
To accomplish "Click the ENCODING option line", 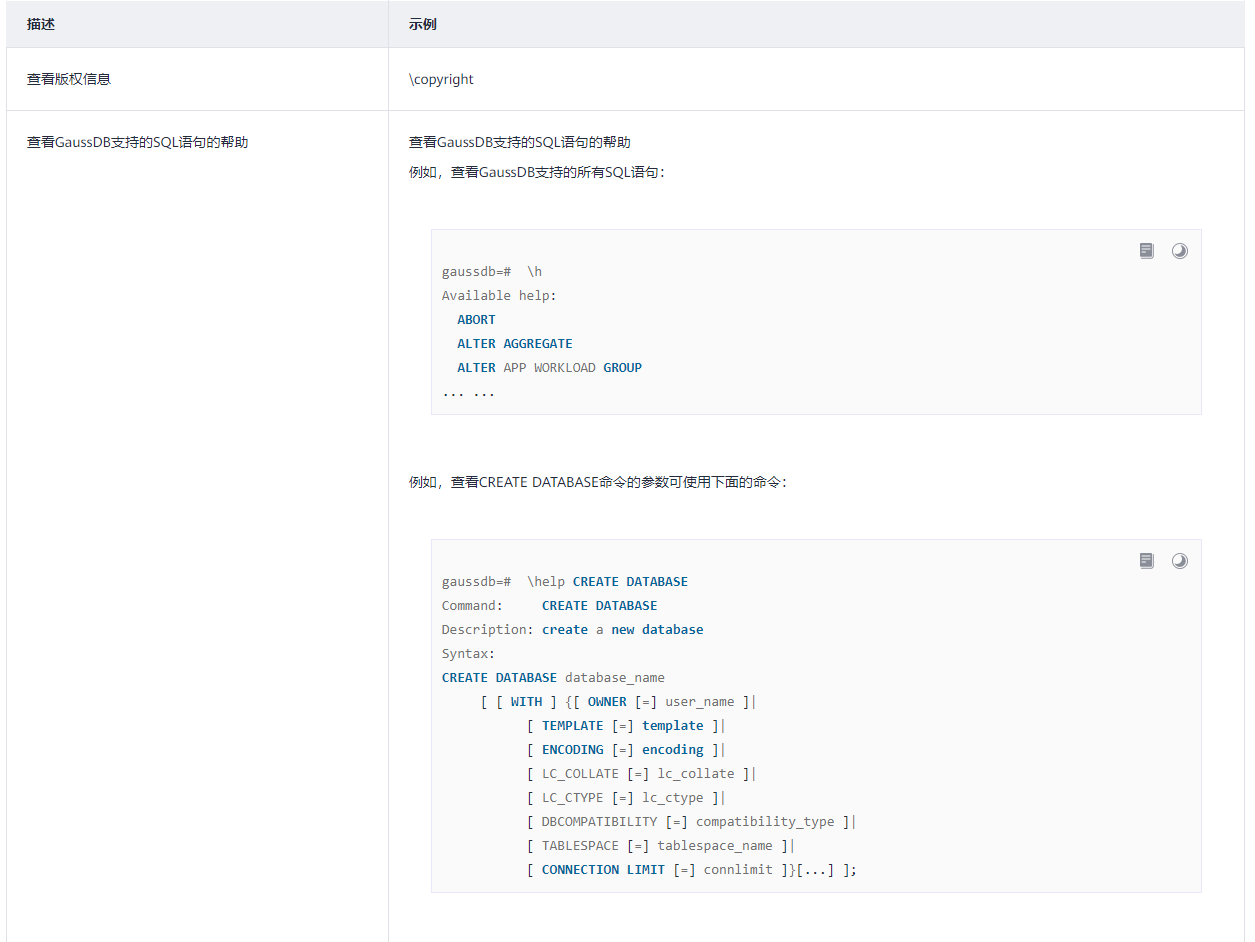I will point(625,750).
